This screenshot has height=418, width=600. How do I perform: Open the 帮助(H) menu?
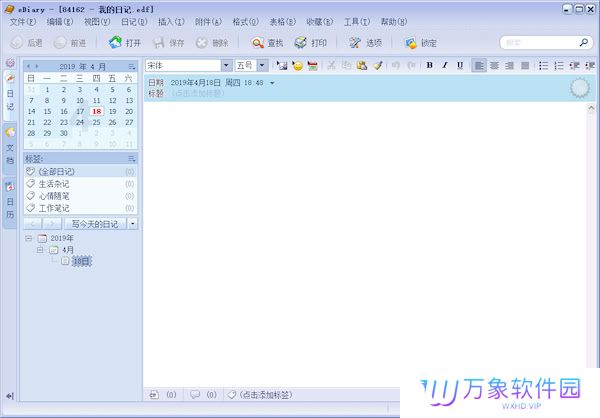click(x=394, y=22)
